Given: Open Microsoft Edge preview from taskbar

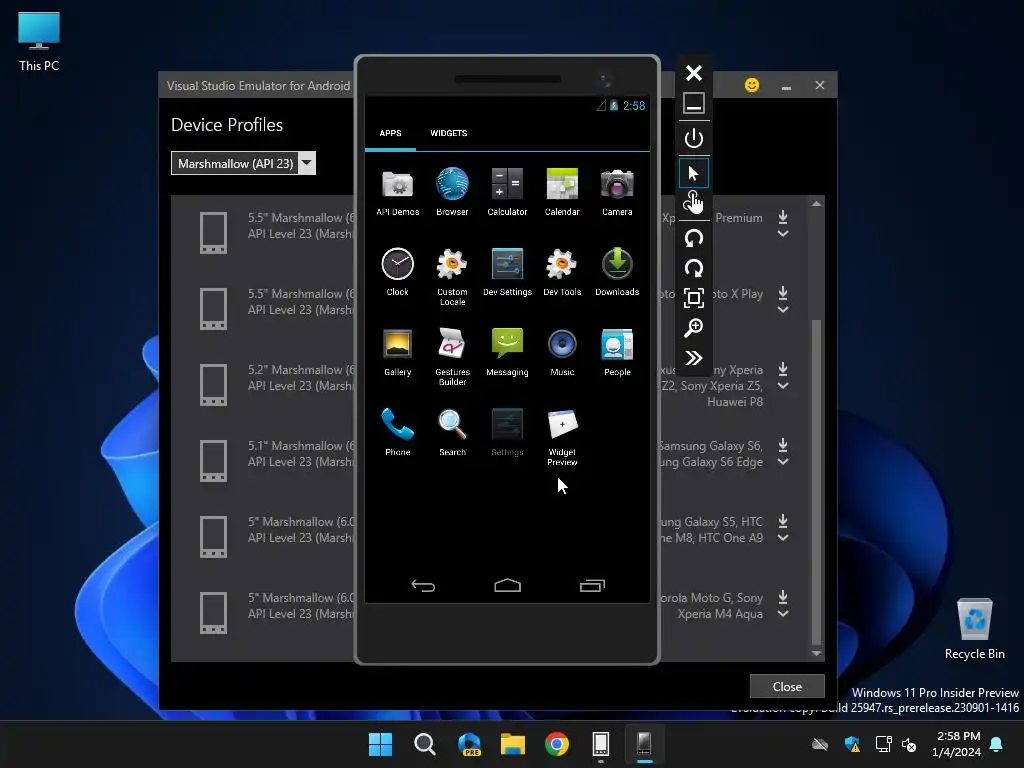Looking at the screenshot, I should point(469,744).
